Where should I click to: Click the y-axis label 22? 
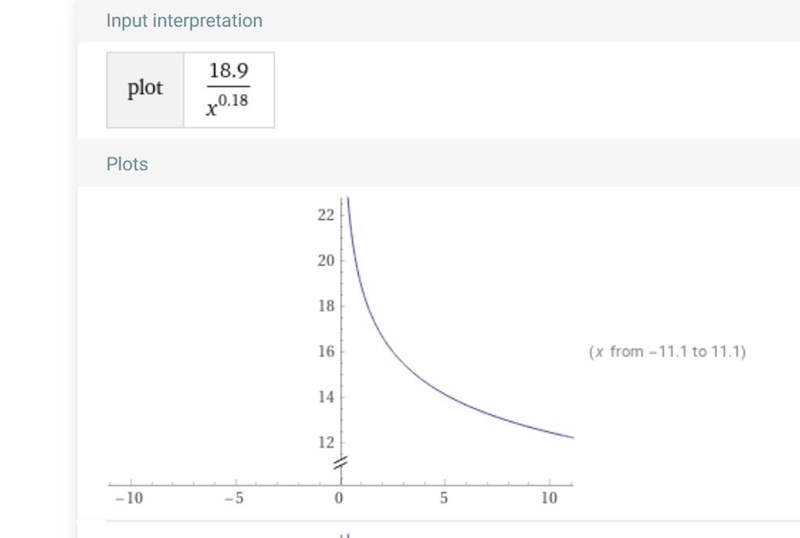[325, 215]
